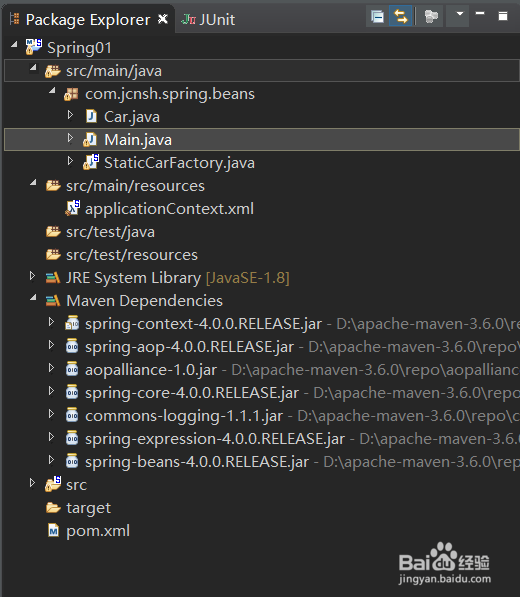
Task: Click the Collapse All toolbar icon
Action: click(377, 16)
